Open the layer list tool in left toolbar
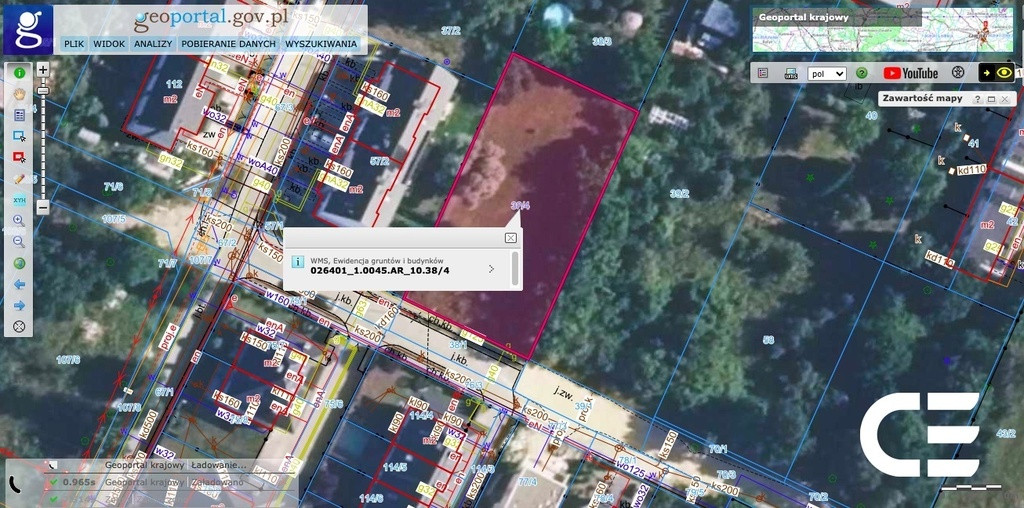Image resolution: width=1024 pixels, height=508 pixels. click(x=19, y=116)
